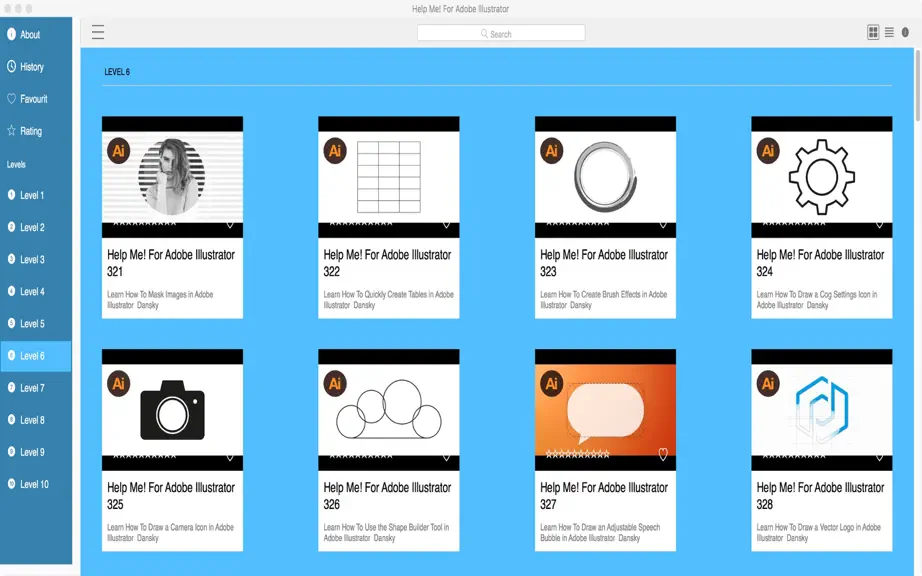Open tutorial 322 about creating tables
The height and width of the screenshot is (576, 922).
(x=387, y=263)
